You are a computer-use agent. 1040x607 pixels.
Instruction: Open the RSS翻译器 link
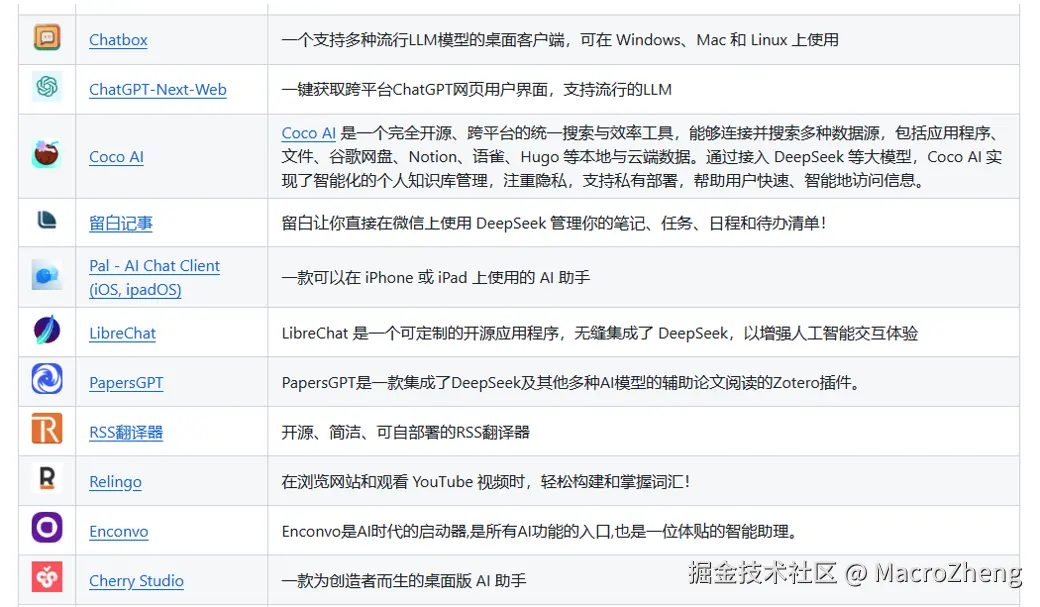(x=126, y=433)
